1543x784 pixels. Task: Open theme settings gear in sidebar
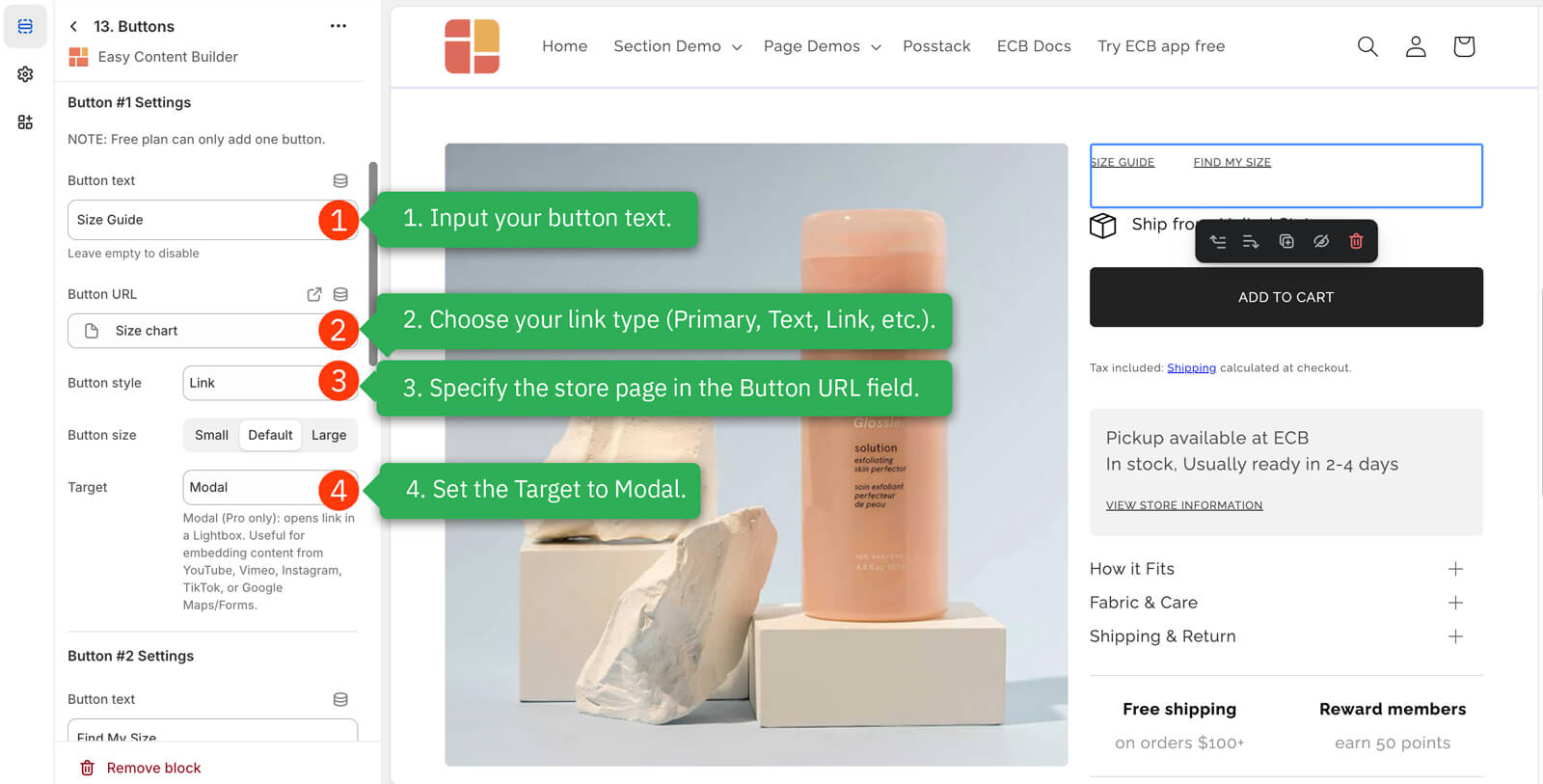(25, 74)
